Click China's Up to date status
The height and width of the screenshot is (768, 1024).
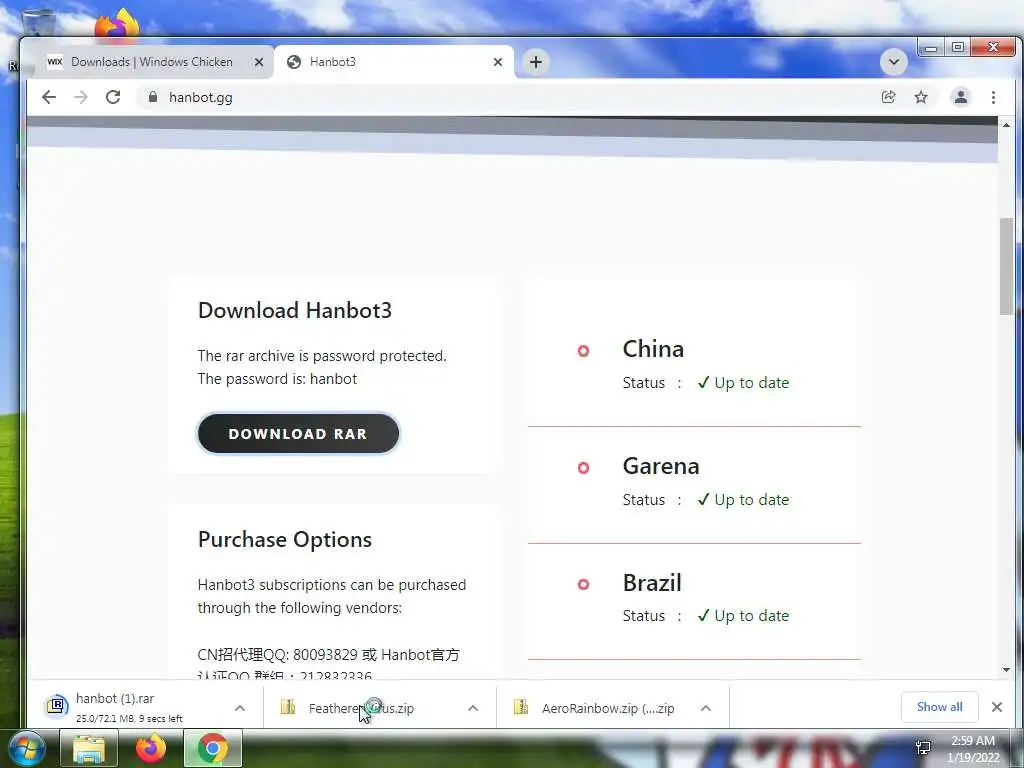pos(743,383)
